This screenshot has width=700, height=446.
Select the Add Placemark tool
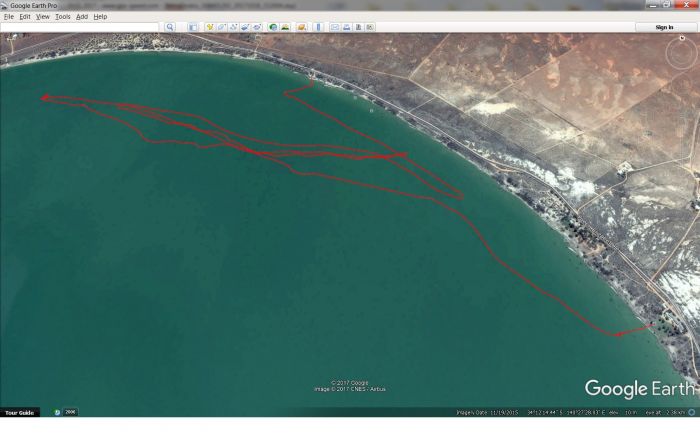click(208, 27)
